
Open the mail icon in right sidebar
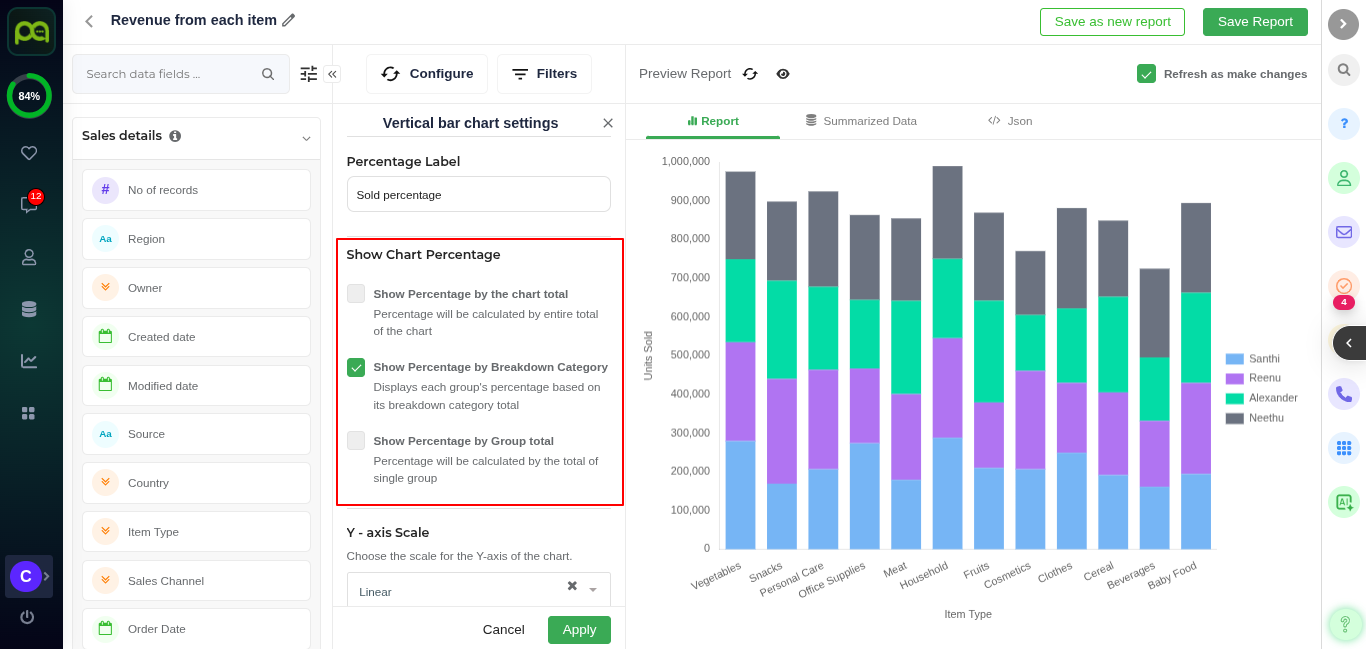tap(1343, 232)
